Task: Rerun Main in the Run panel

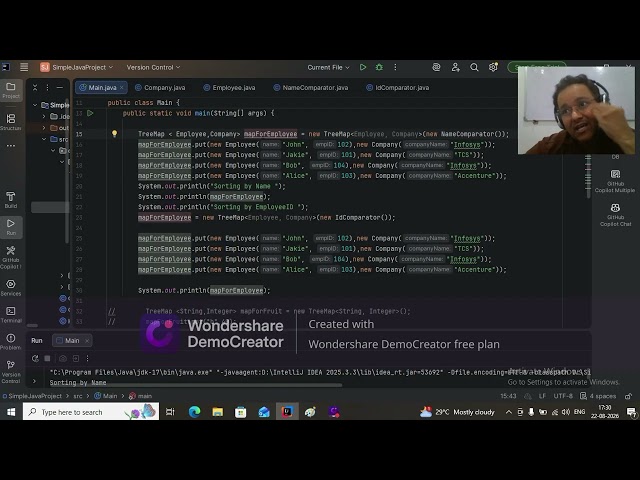Action: point(35,358)
